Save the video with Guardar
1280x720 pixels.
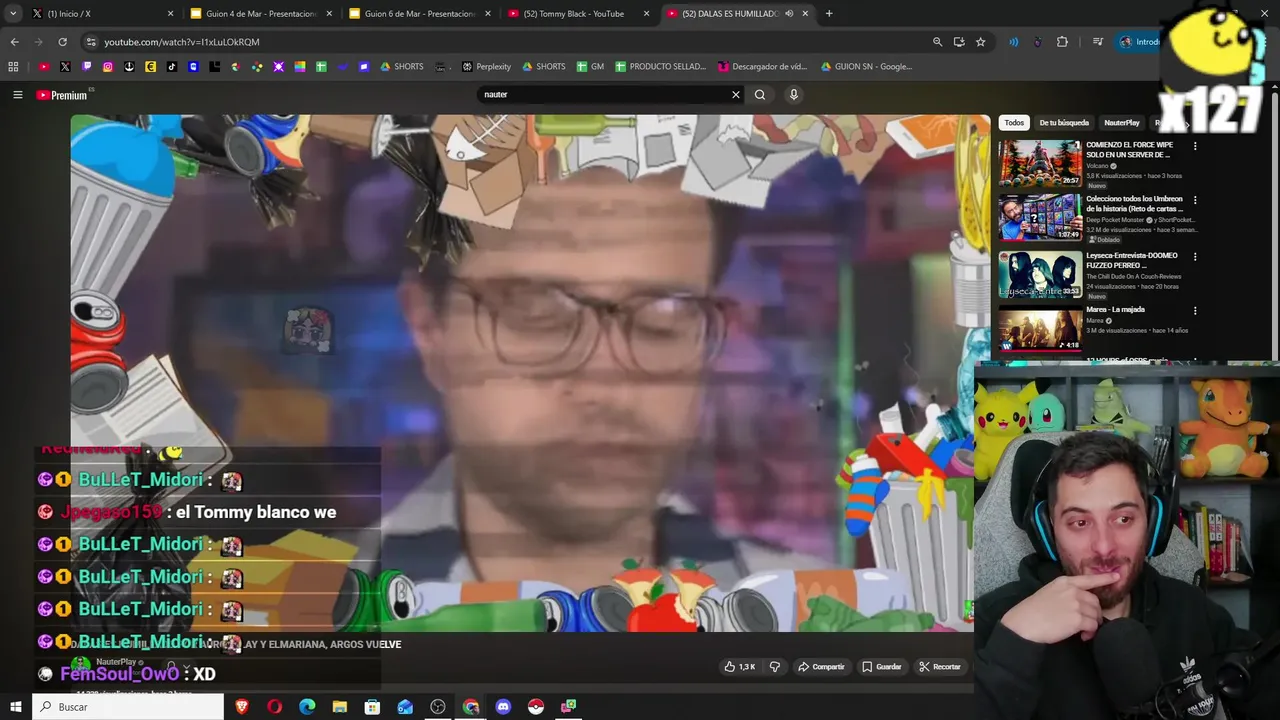pos(882,667)
